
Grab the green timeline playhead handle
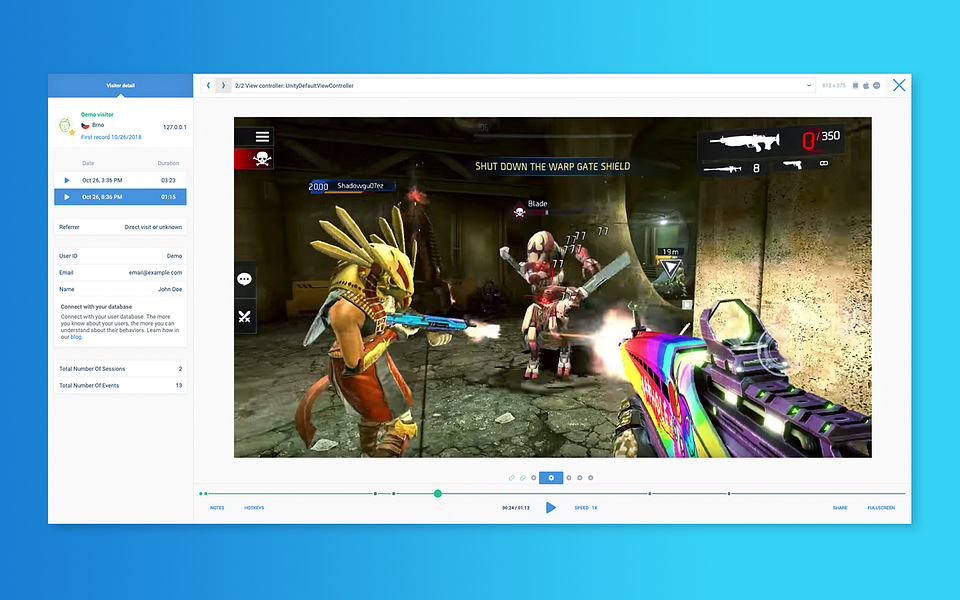pyautogui.click(x=437, y=493)
